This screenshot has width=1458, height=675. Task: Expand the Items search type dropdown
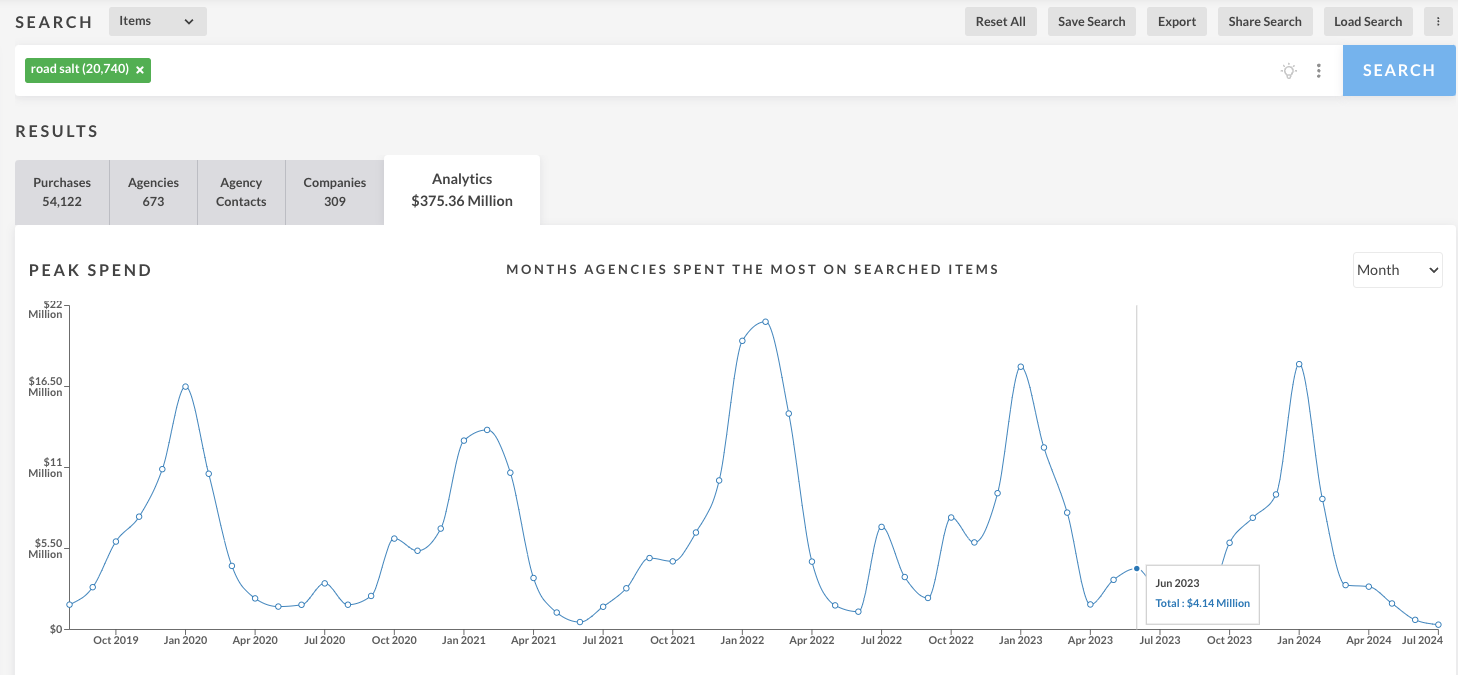tap(157, 21)
